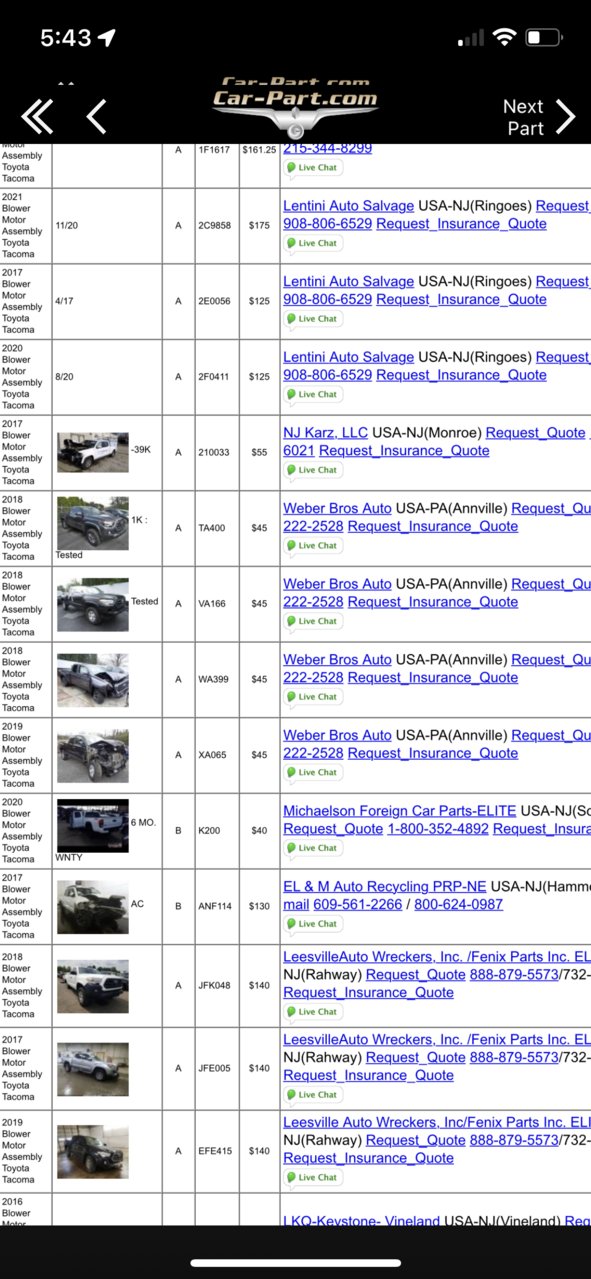
Task: View photo for stock WA399 Tacoma
Action: click(93, 680)
